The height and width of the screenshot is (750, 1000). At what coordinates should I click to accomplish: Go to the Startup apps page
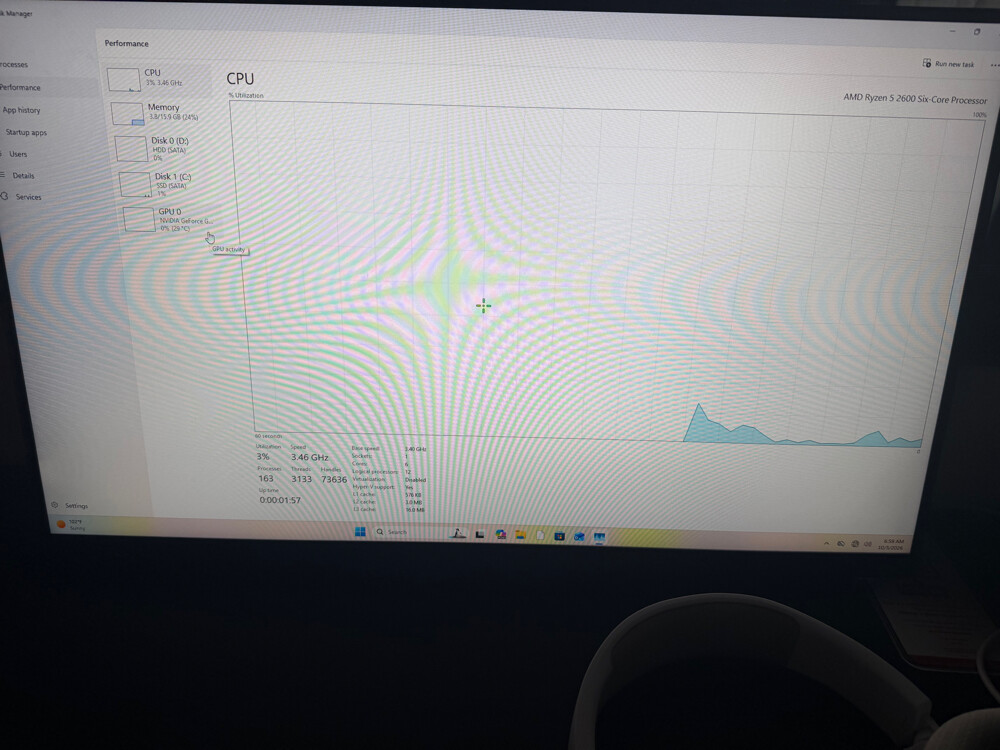click(x=26, y=132)
